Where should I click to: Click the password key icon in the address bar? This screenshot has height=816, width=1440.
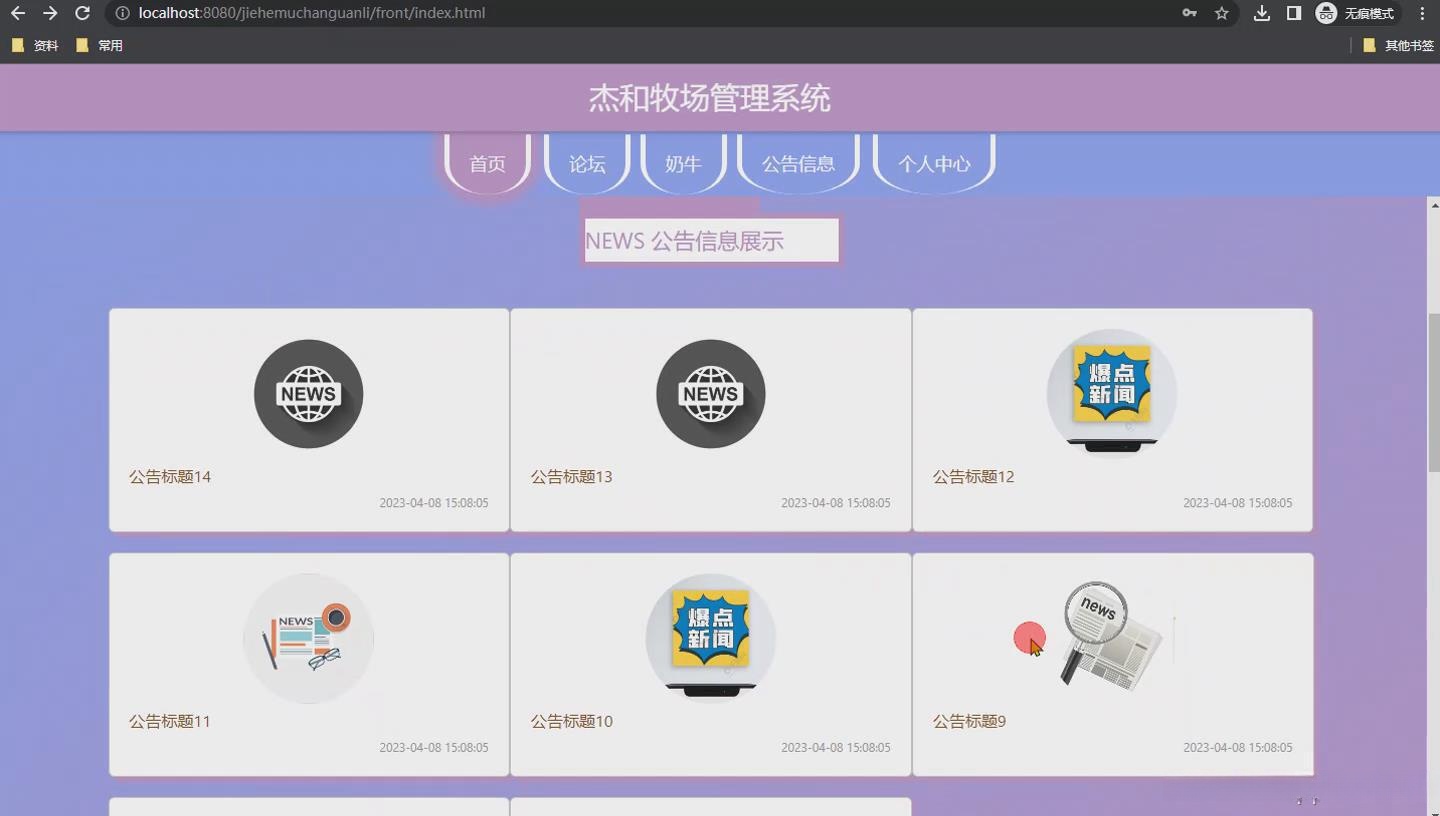coord(1189,14)
